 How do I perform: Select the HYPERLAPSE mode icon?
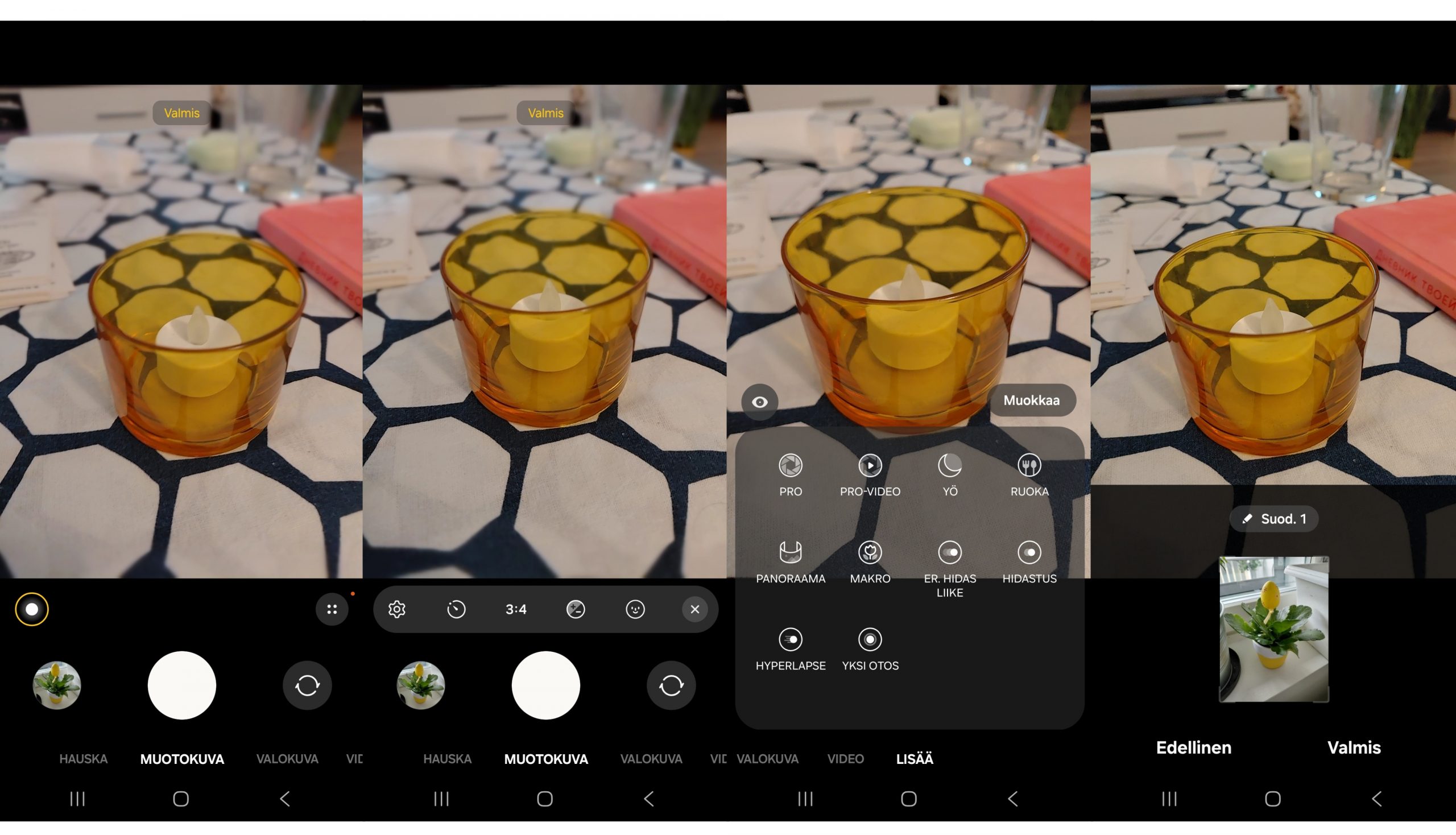pyautogui.click(x=790, y=640)
